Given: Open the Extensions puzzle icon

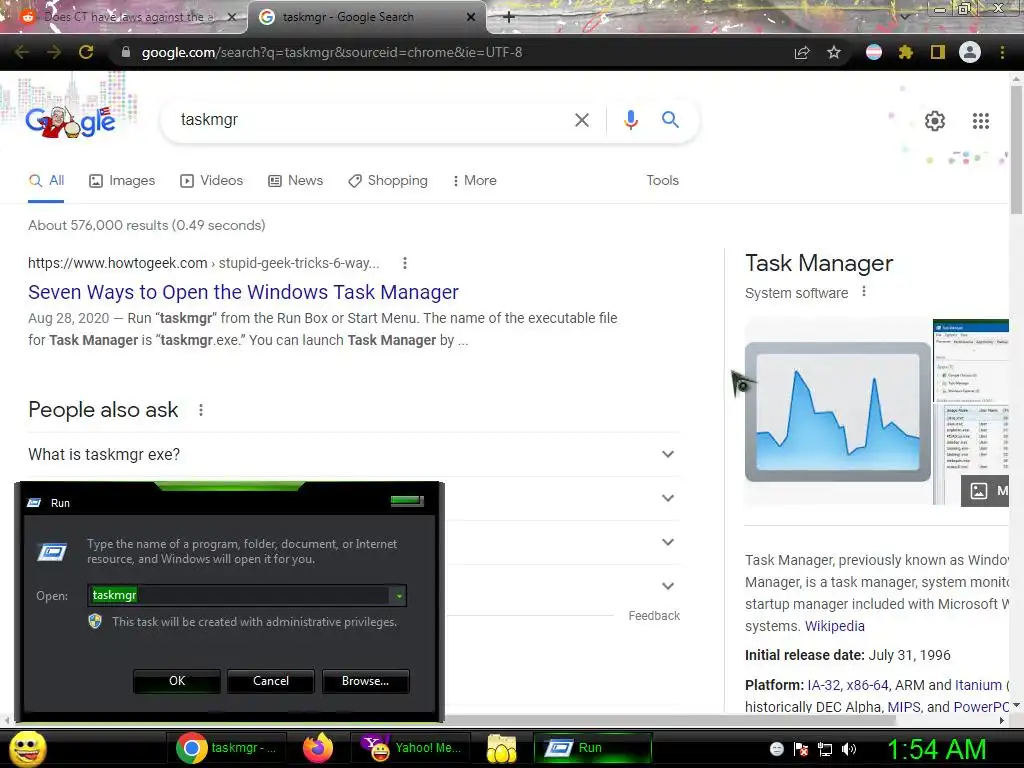Looking at the screenshot, I should pos(905,52).
